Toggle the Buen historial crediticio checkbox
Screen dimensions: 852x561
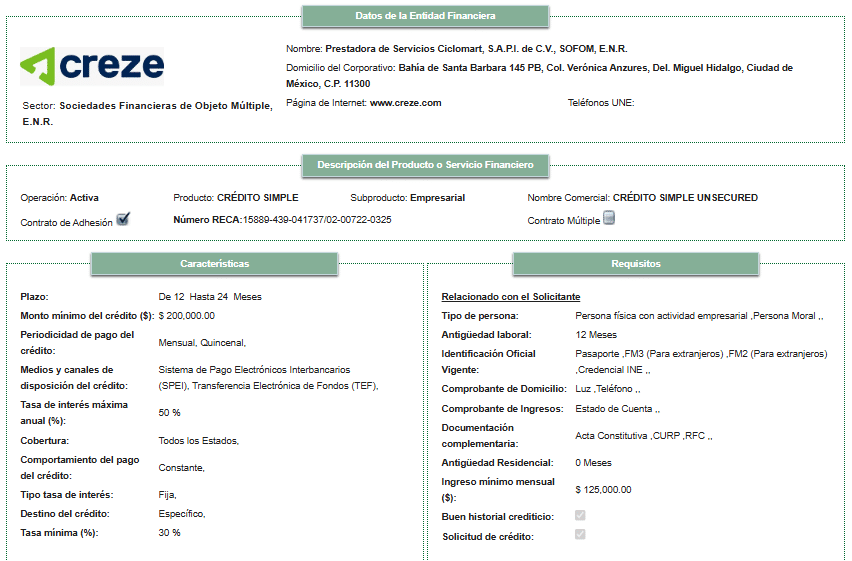point(580,515)
